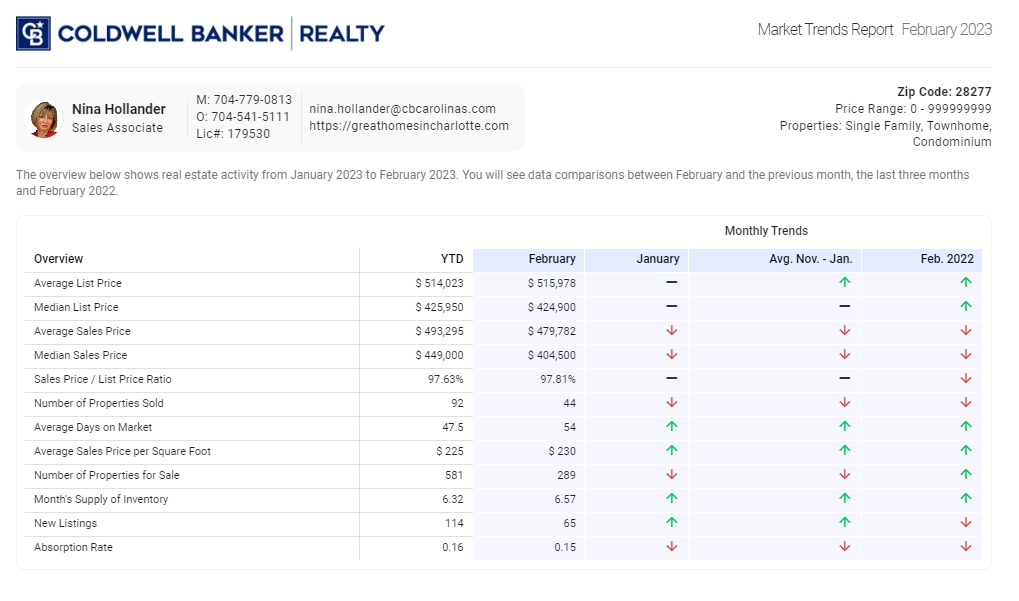Open the website greathomesincharlotte.com
1019x601 pixels.
[409, 127]
